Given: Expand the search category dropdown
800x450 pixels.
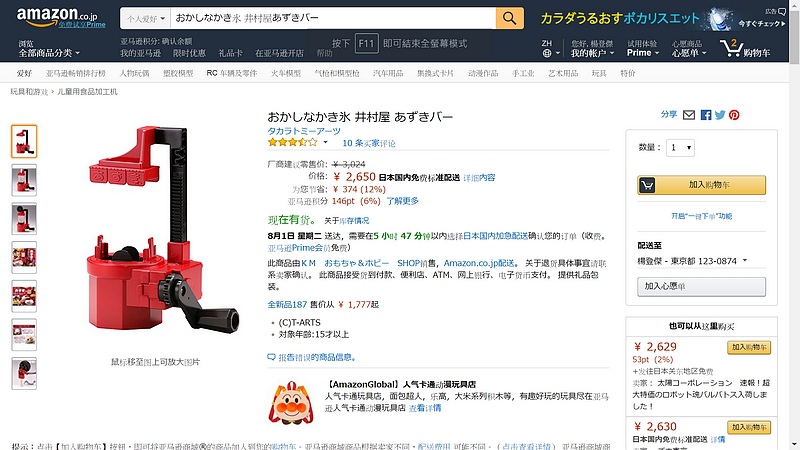Looking at the screenshot, I should [146, 18].
